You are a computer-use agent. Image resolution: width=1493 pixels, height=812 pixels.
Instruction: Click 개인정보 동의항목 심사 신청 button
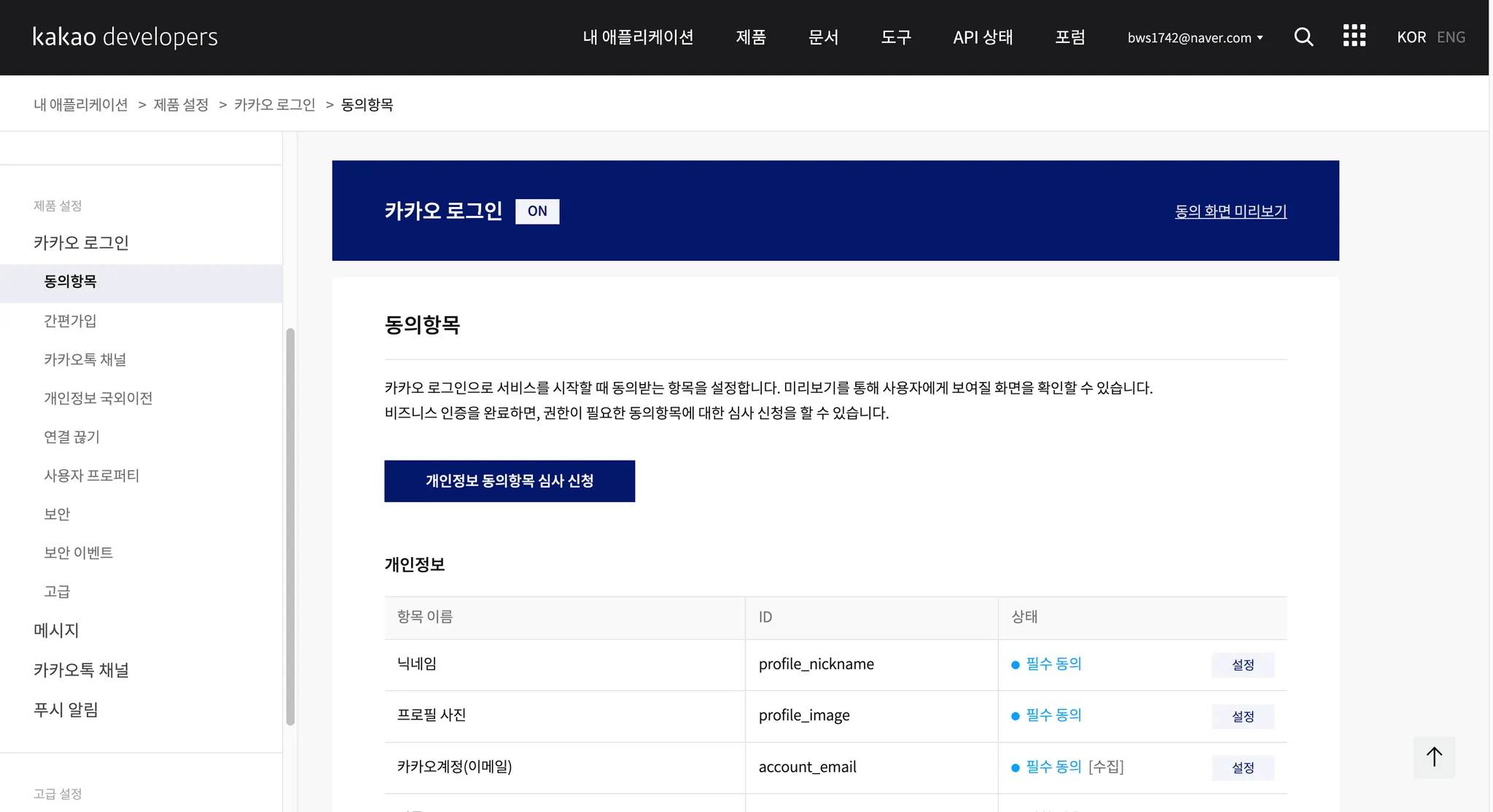click(510, 481)
